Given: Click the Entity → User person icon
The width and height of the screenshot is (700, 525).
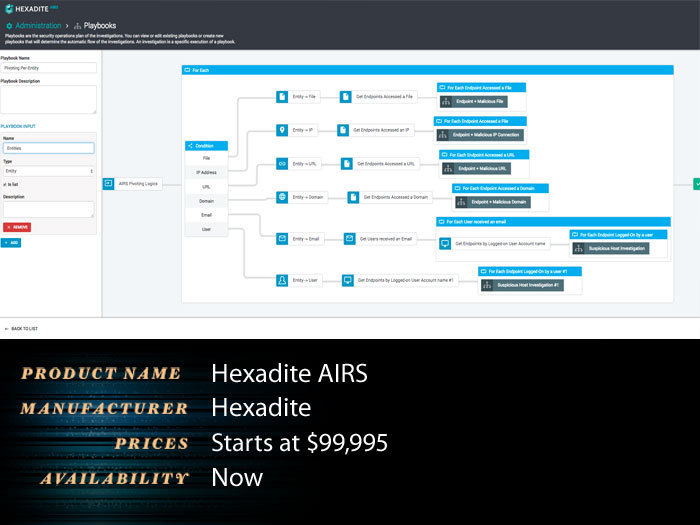Looking at the screenshot, I should click(x=282, y=280).
